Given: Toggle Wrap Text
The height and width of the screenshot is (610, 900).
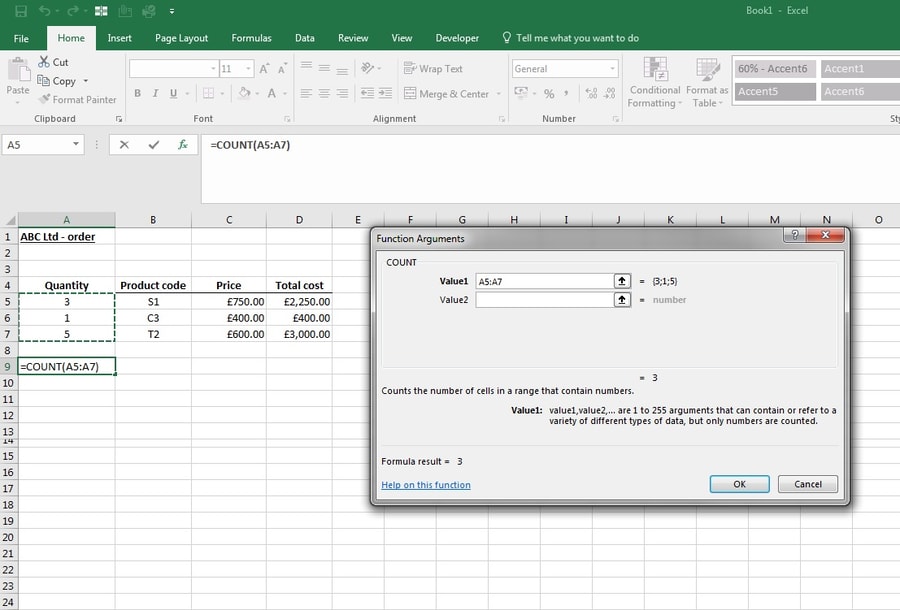Looking at the screenshot, I should (x=433, y=68).
